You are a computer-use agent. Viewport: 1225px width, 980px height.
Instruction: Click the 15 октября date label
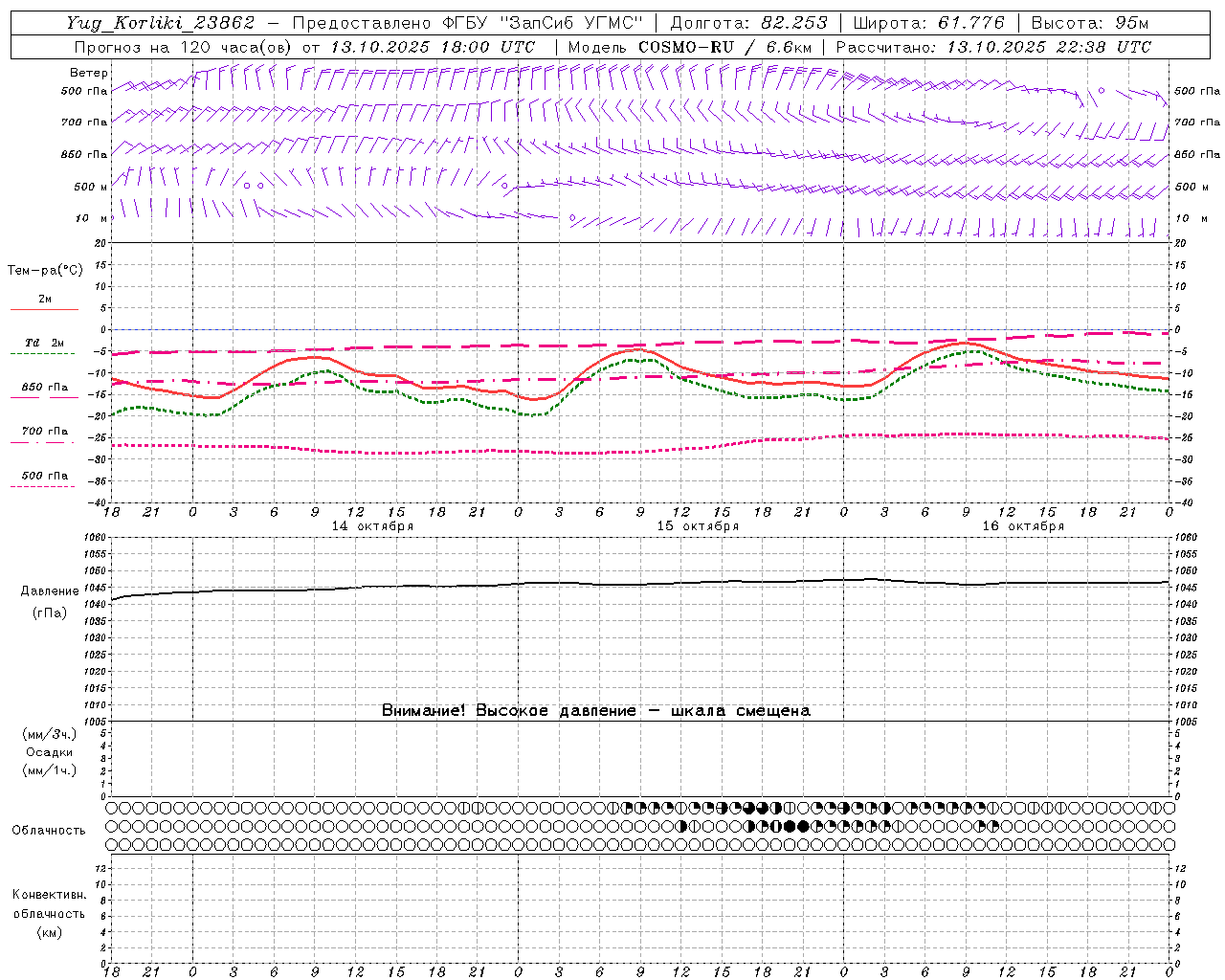tap(698, 526)
